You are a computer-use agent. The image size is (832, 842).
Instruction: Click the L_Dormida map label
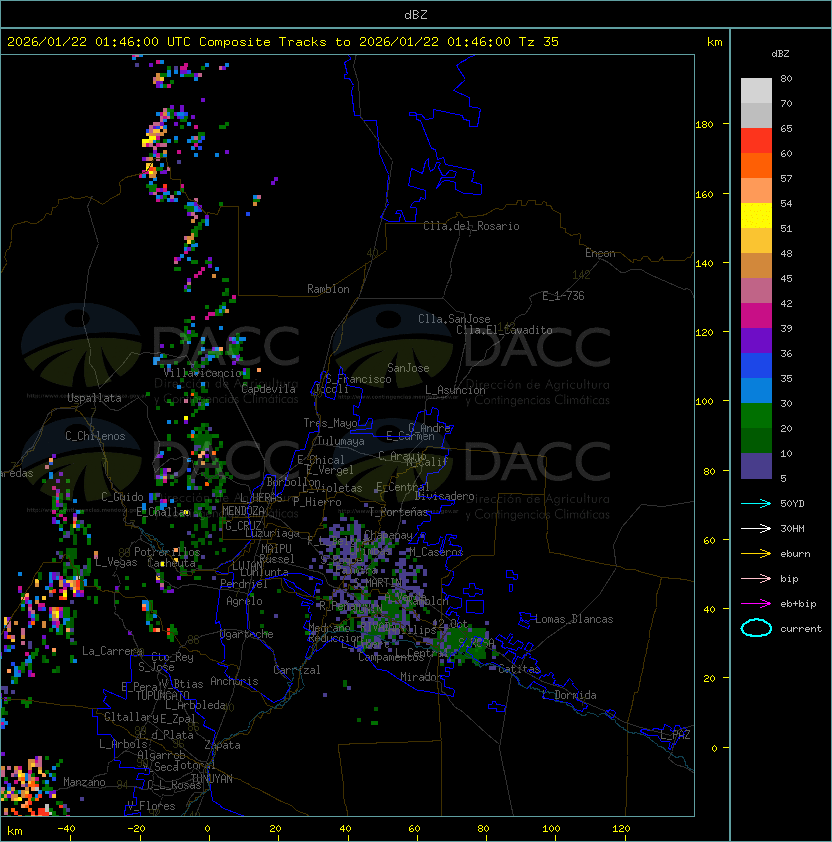(569, 695)
